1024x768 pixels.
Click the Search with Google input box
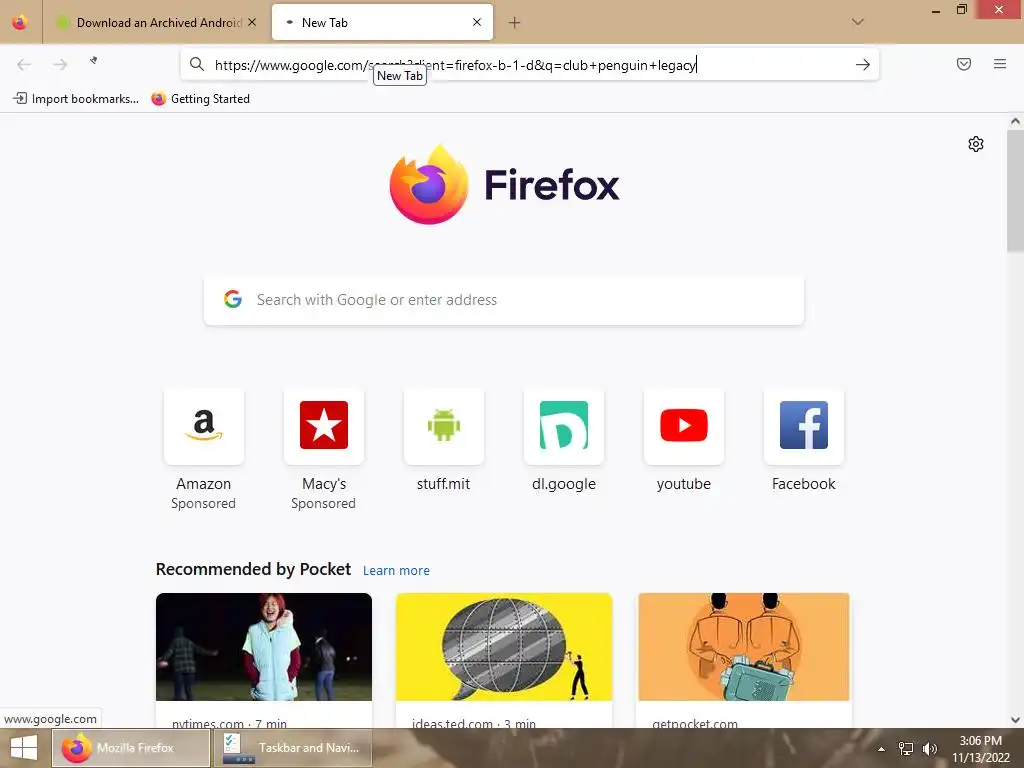tap(504, 300)
